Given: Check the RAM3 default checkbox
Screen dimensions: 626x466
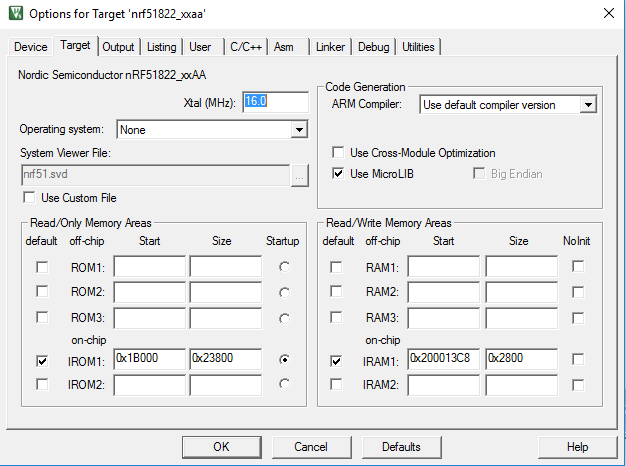Looking at the screenshot, I should (336, 317).
